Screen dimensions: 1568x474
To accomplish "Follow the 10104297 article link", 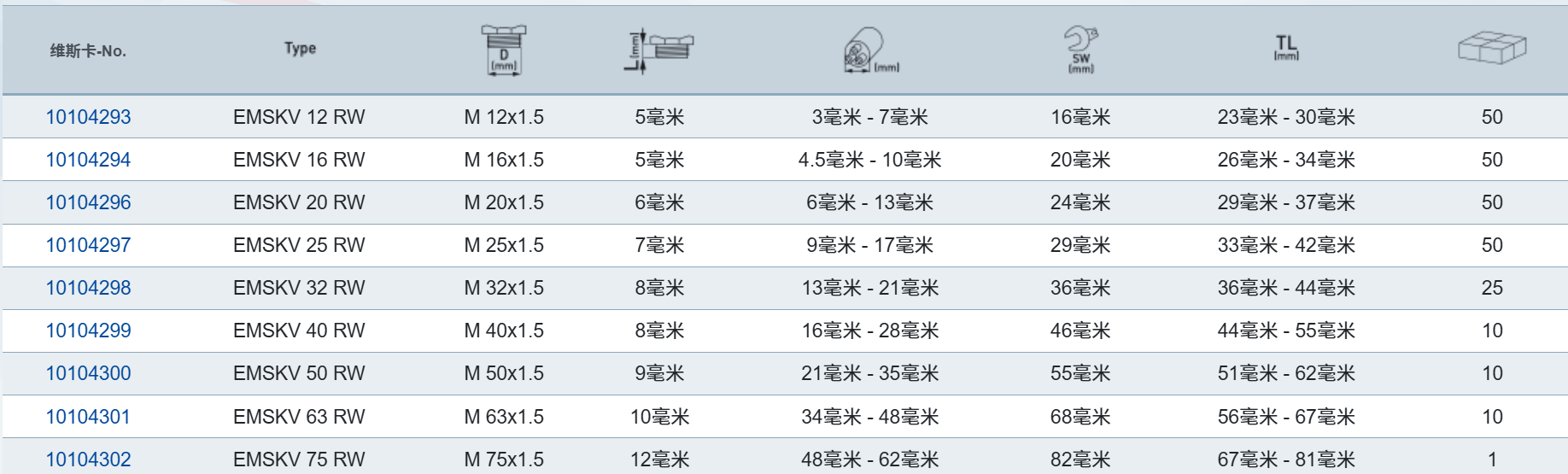I will pyautogui.click(x=88, y=245).
